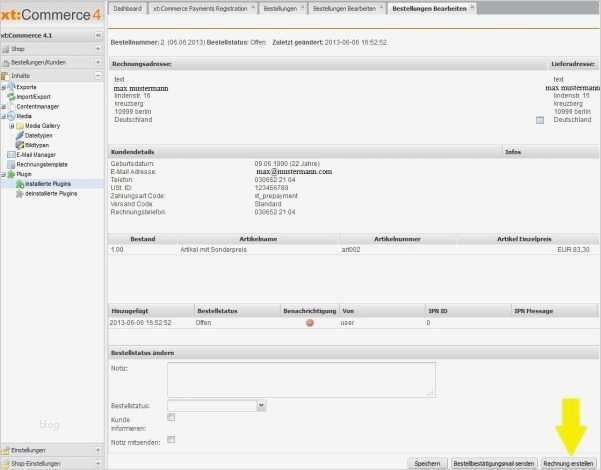Image resolution: width=601 pixels, height=470 pixels.
Task: Click into the Notiz text area
Action: click(301, 380)
